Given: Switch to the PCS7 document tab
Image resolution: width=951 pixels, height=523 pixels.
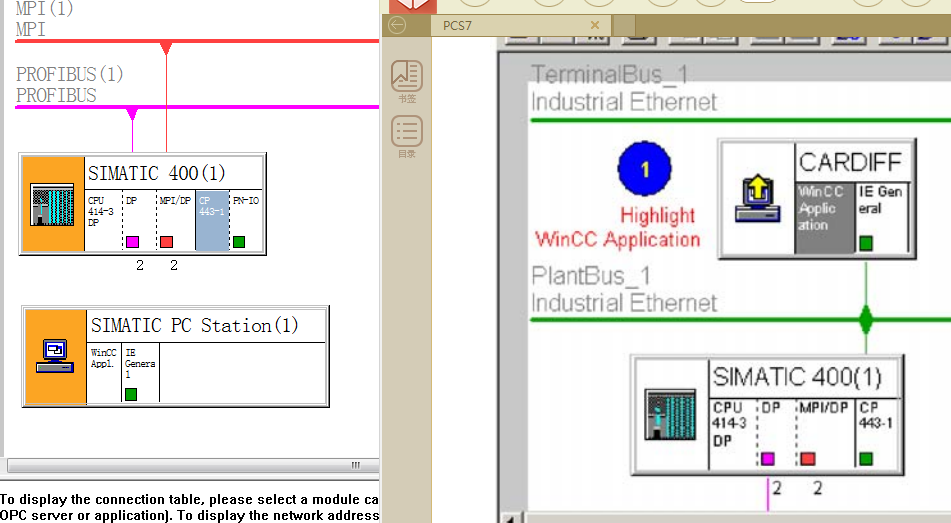Looking at the screenshot, I should [457, 25].
